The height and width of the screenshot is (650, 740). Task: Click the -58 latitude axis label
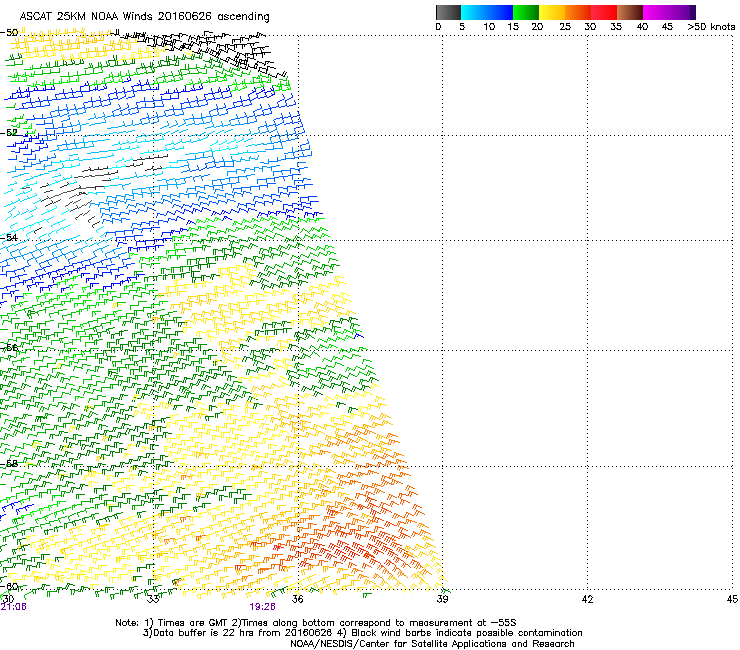point(9,464)
